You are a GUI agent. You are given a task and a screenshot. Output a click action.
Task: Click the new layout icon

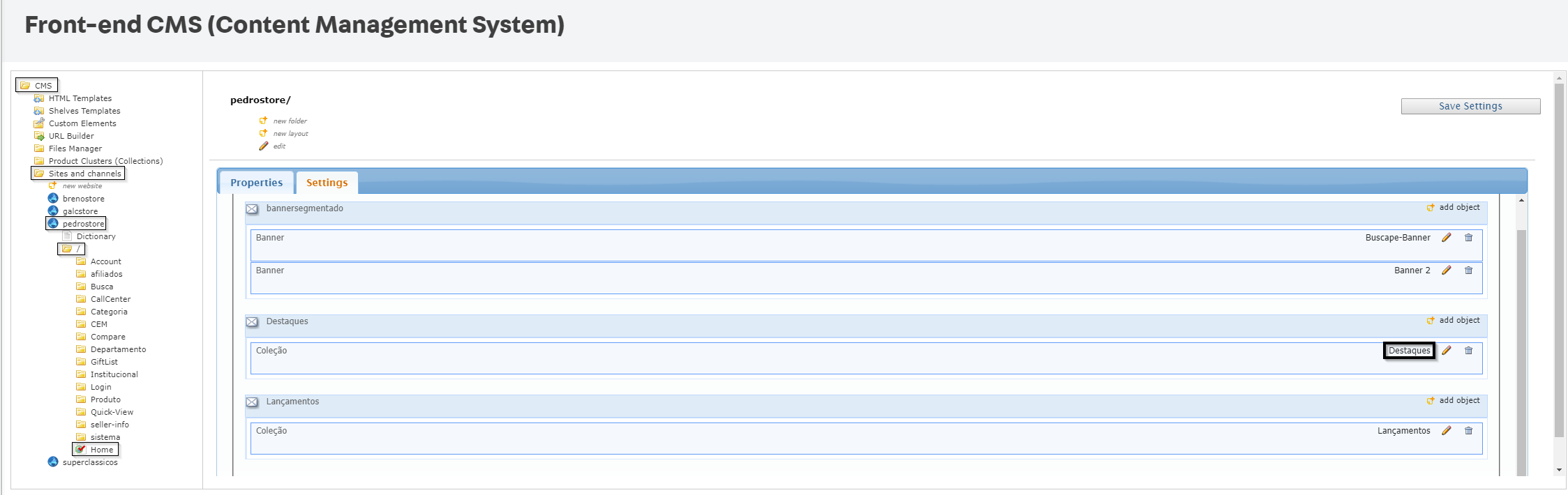pyautogui.click(x=264, y=133)
